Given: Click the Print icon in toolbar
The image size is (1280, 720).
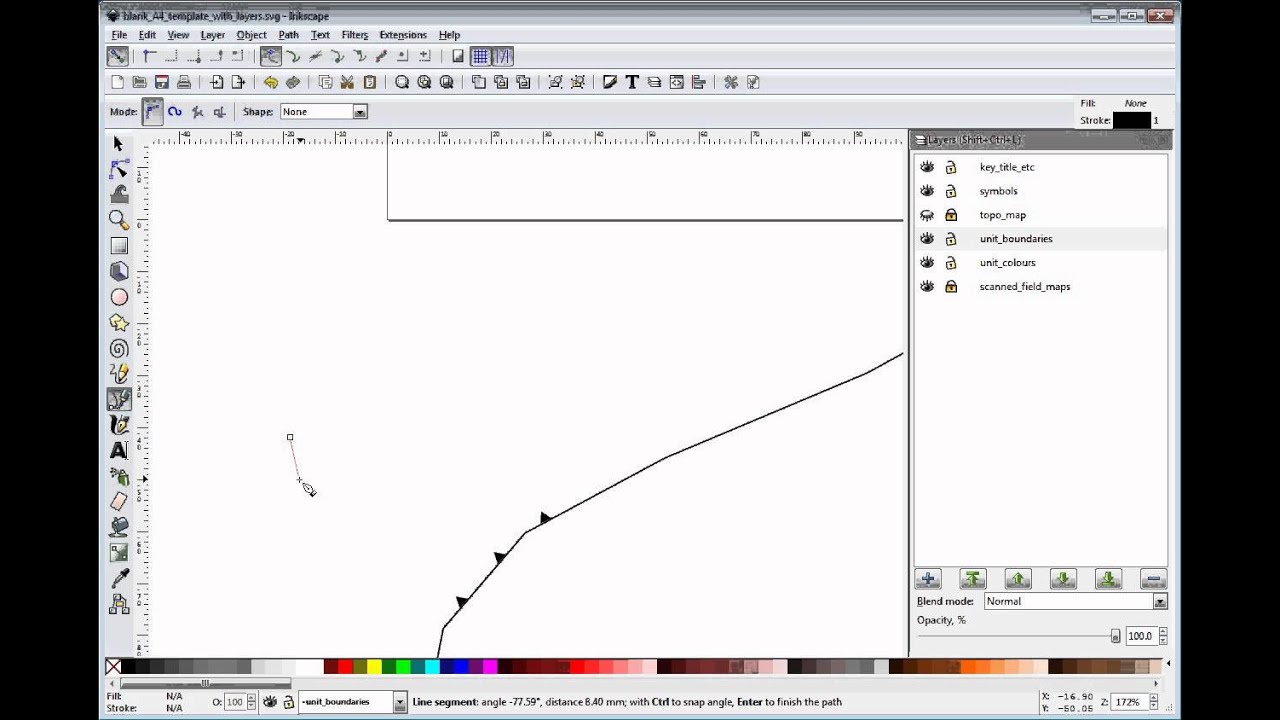Looking at the screenshot, I should coord(184,82).
